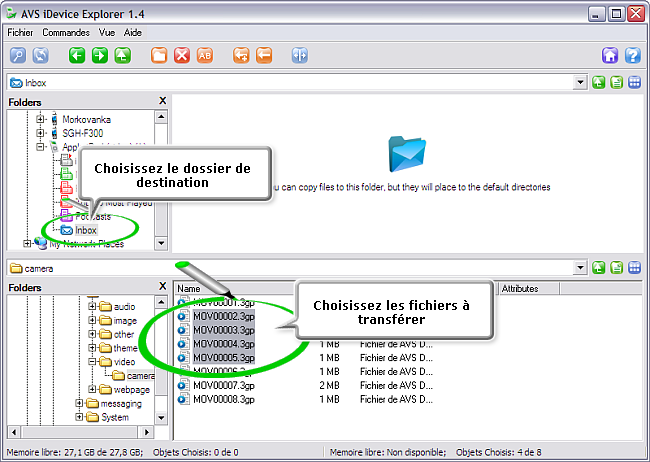Sort by the Attributes column header
Viewport: 650px width, 462px height.
(x=529, y=288)
